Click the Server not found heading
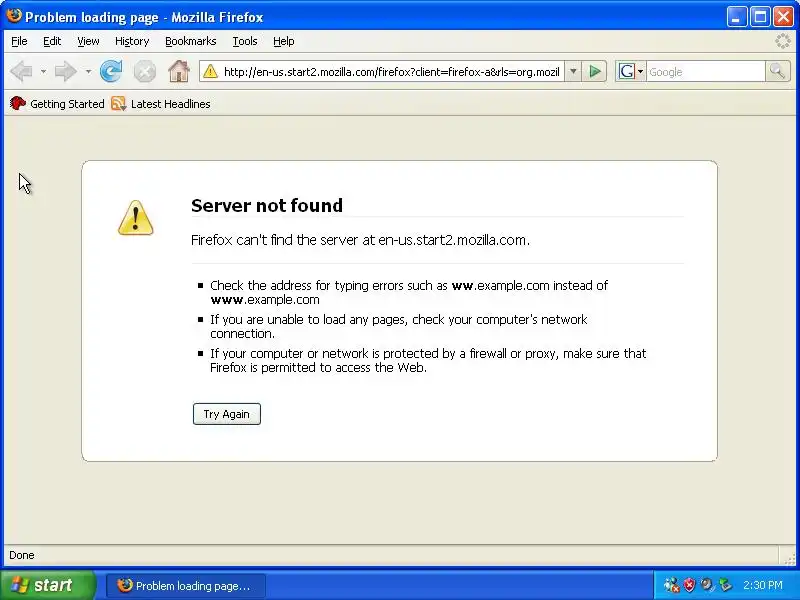The width and height of the screenshot is (800, 600). point(267,205)
